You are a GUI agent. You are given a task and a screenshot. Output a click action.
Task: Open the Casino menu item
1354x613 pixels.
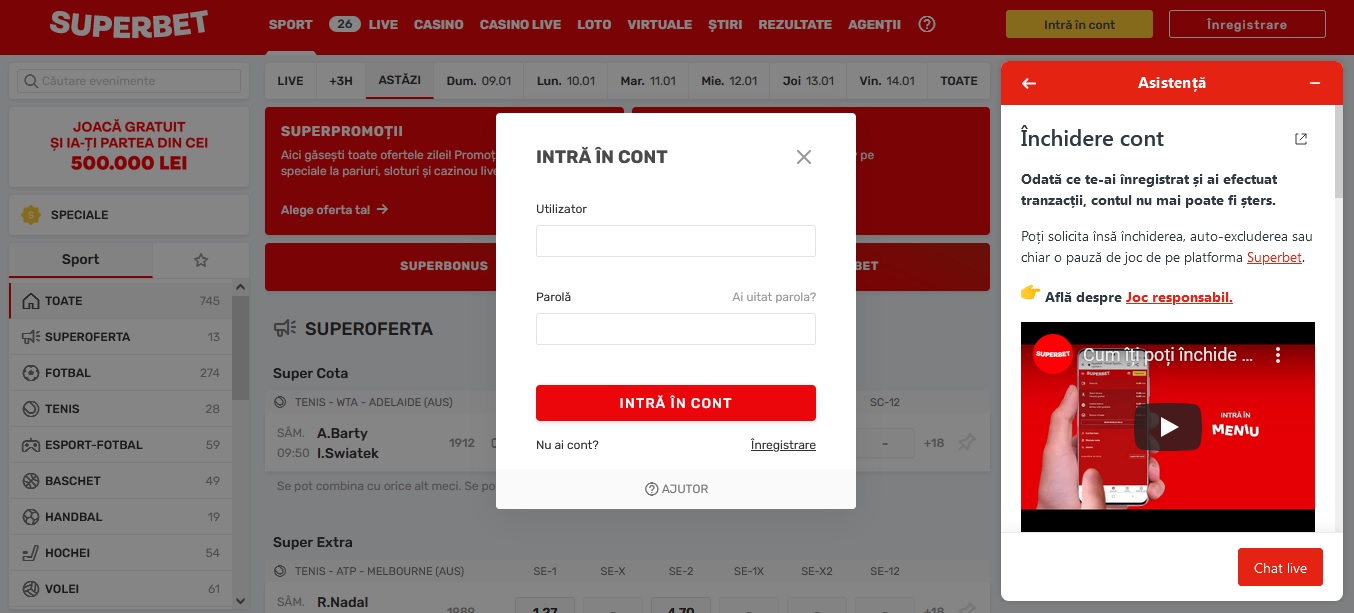pyautogui.click(x=439, y=25)
